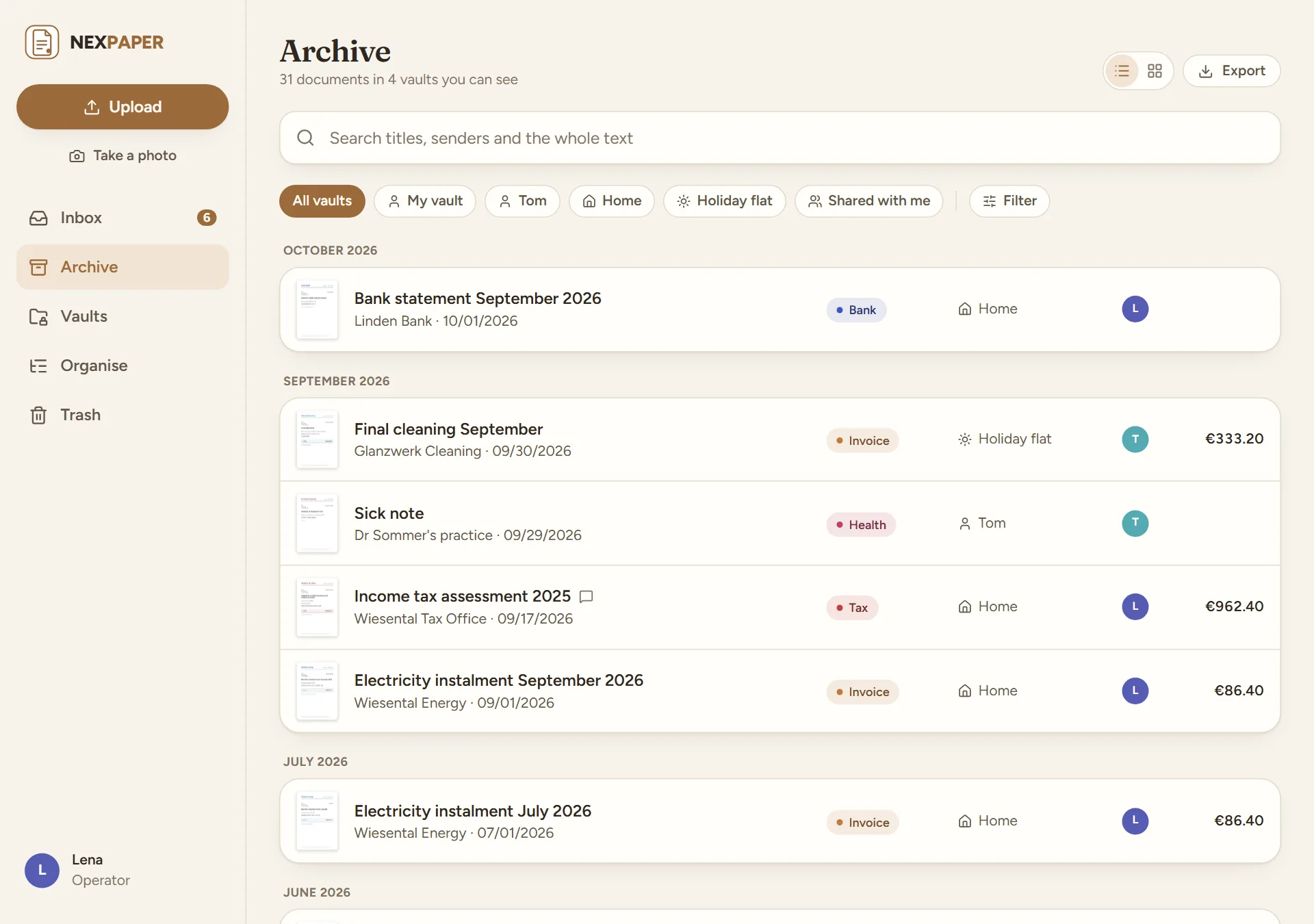
Task: Open Bank statement September 2026 thumbnail
Action: coord(317,309)
